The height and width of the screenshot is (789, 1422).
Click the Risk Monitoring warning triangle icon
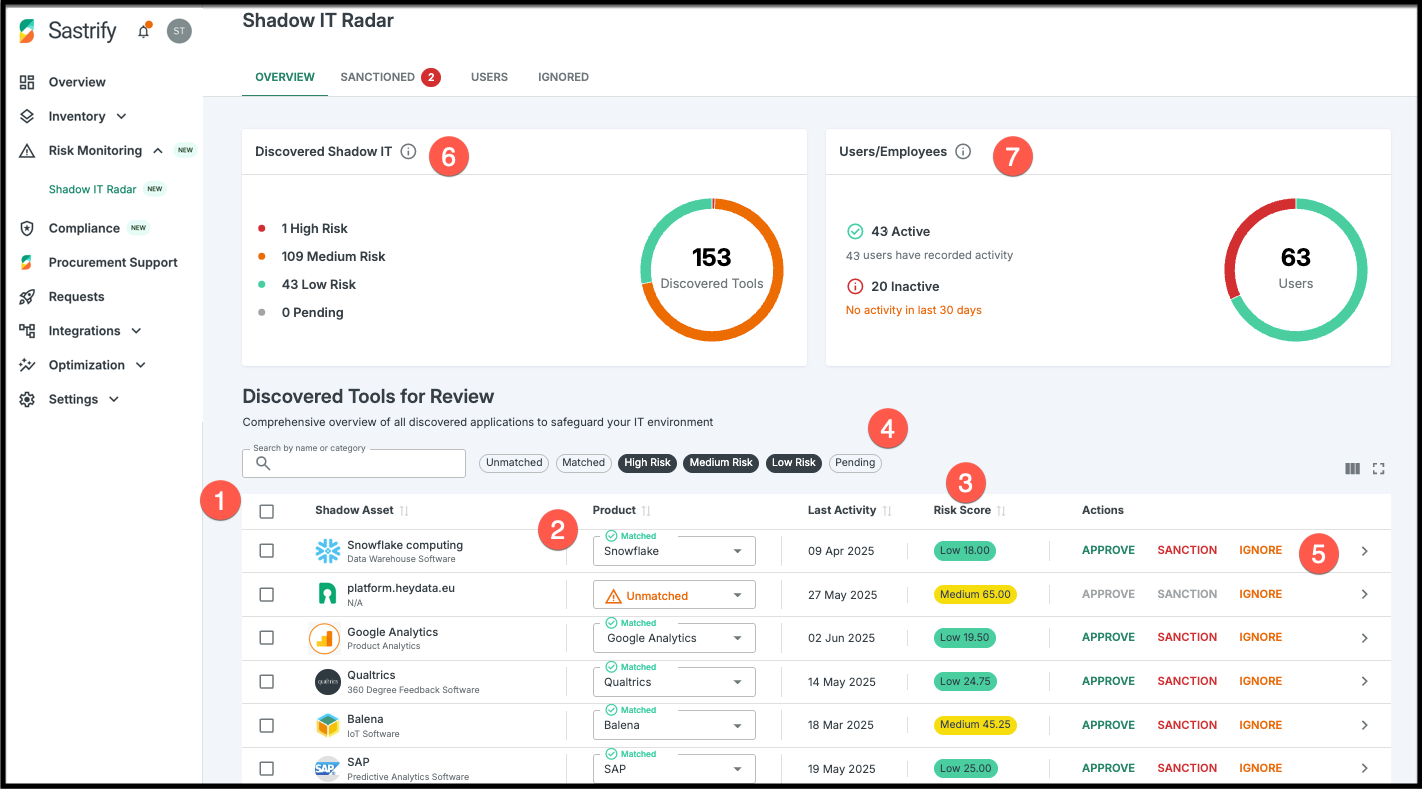tap(27, 151)
